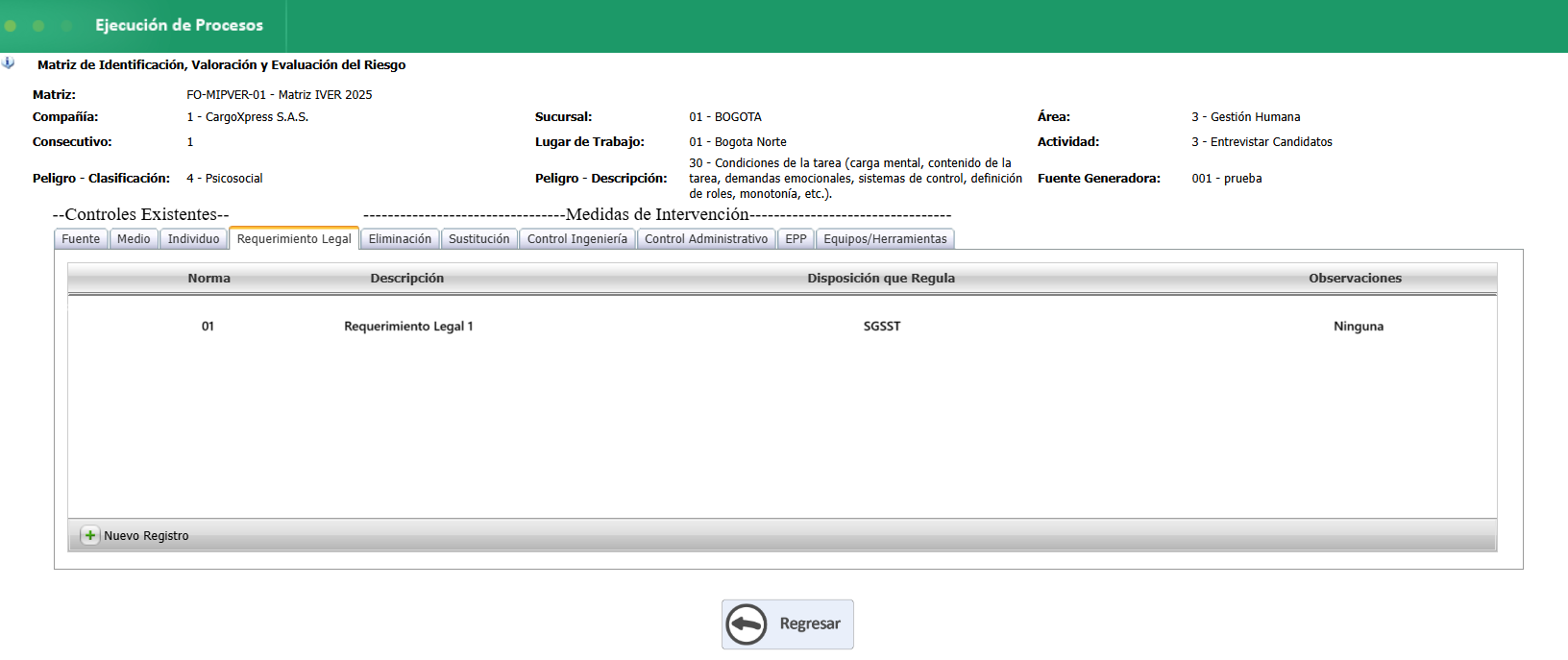Click the anchor icon beside the matrix title

pyautogui.click(x=9, y=63)
